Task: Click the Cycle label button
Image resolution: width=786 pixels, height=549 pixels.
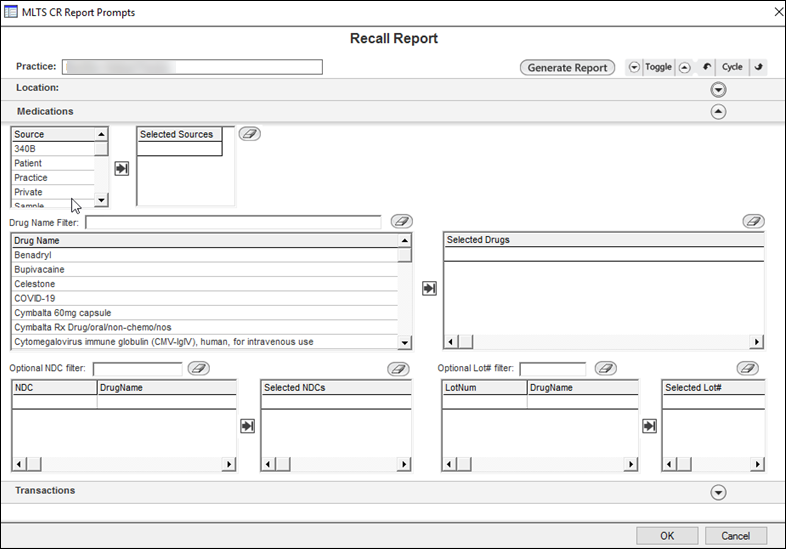Action: (732, 67)
